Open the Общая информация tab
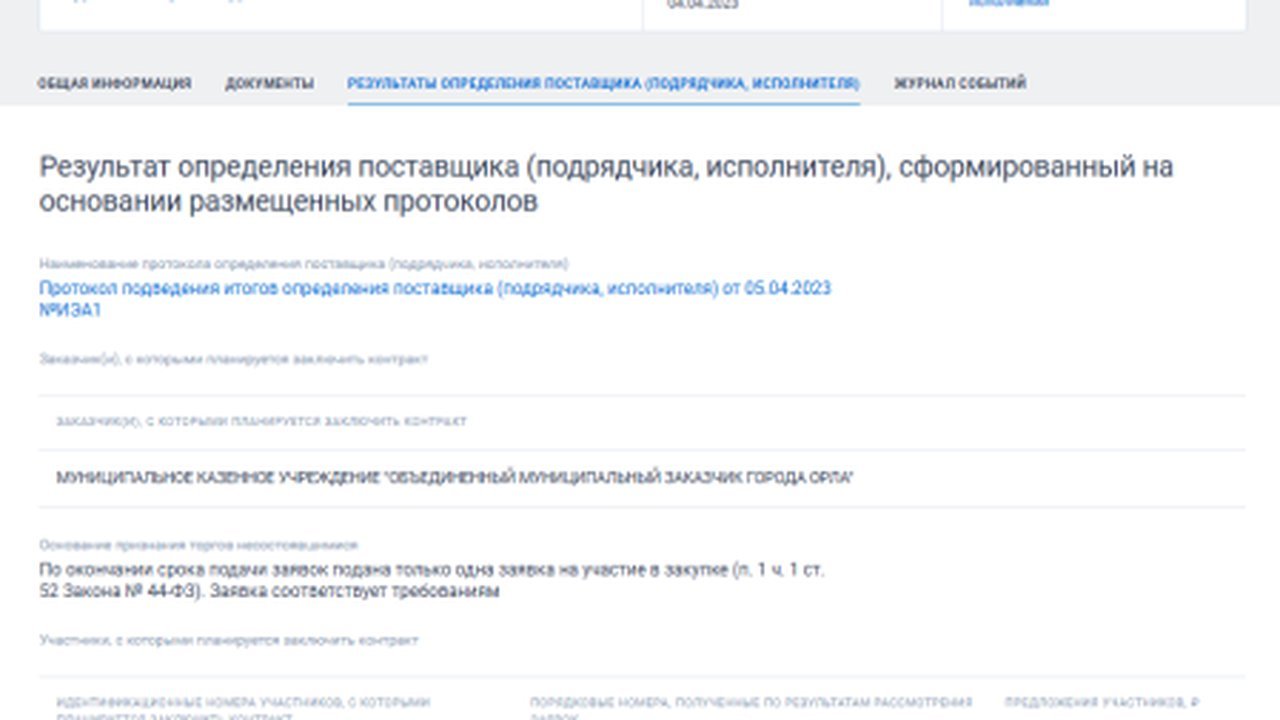 114,84
